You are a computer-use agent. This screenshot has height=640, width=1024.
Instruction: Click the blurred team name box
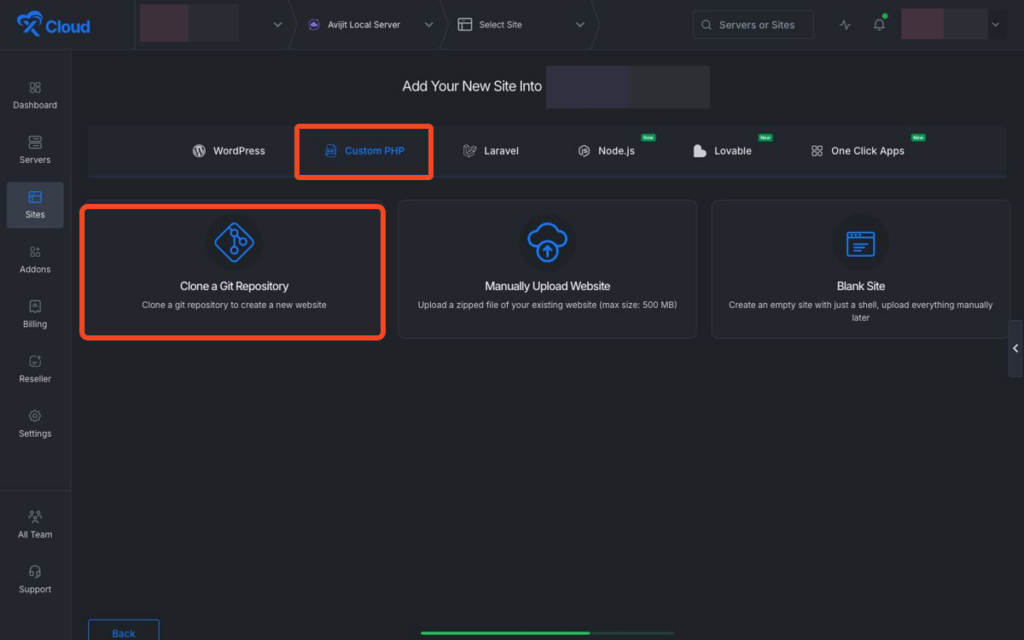point(189,23)
